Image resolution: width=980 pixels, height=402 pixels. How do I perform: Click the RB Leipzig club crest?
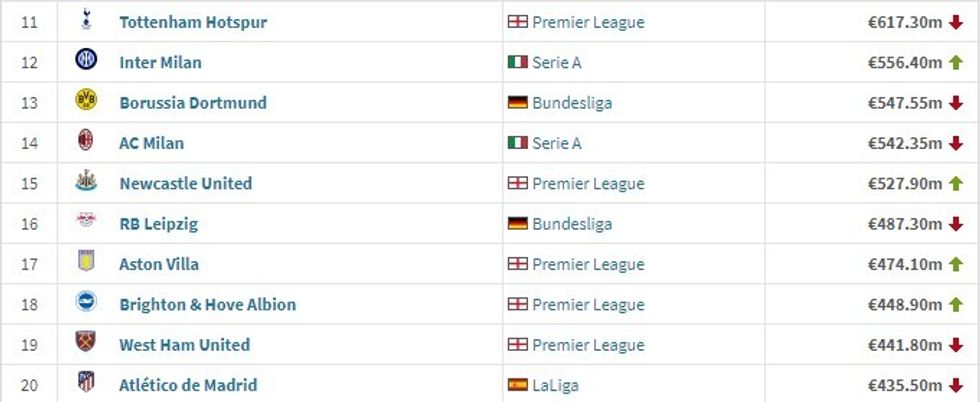tap(86, 222)
